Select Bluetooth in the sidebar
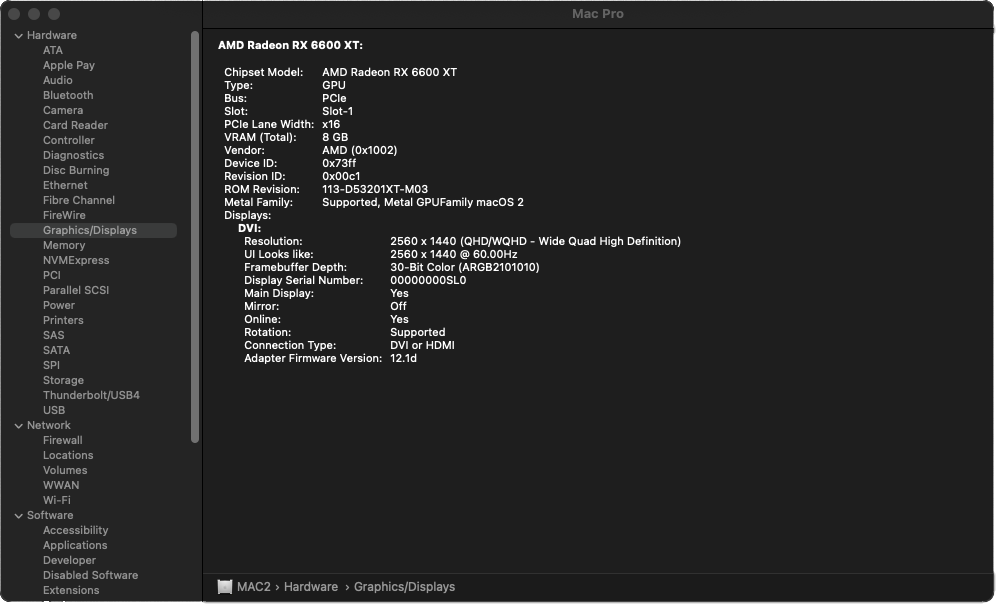996x604 pixels. [x=68, y=95]
